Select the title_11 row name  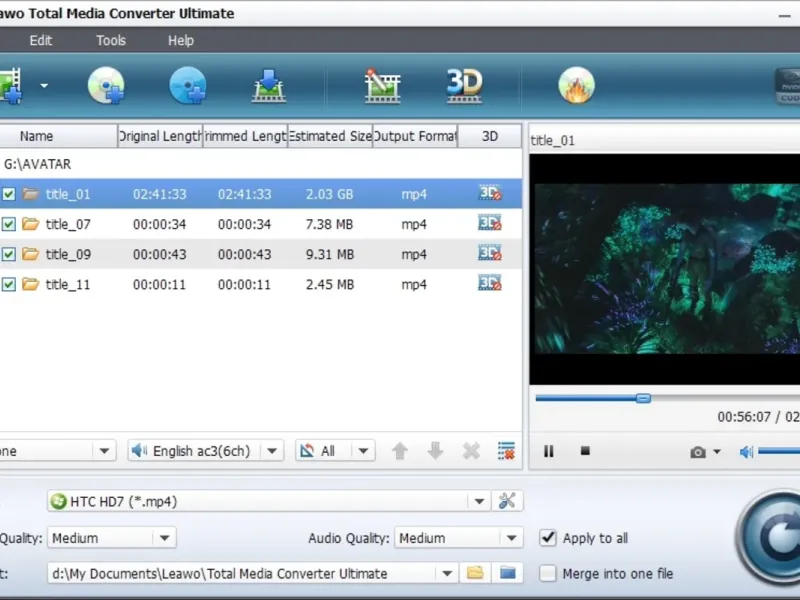[68, 284]
